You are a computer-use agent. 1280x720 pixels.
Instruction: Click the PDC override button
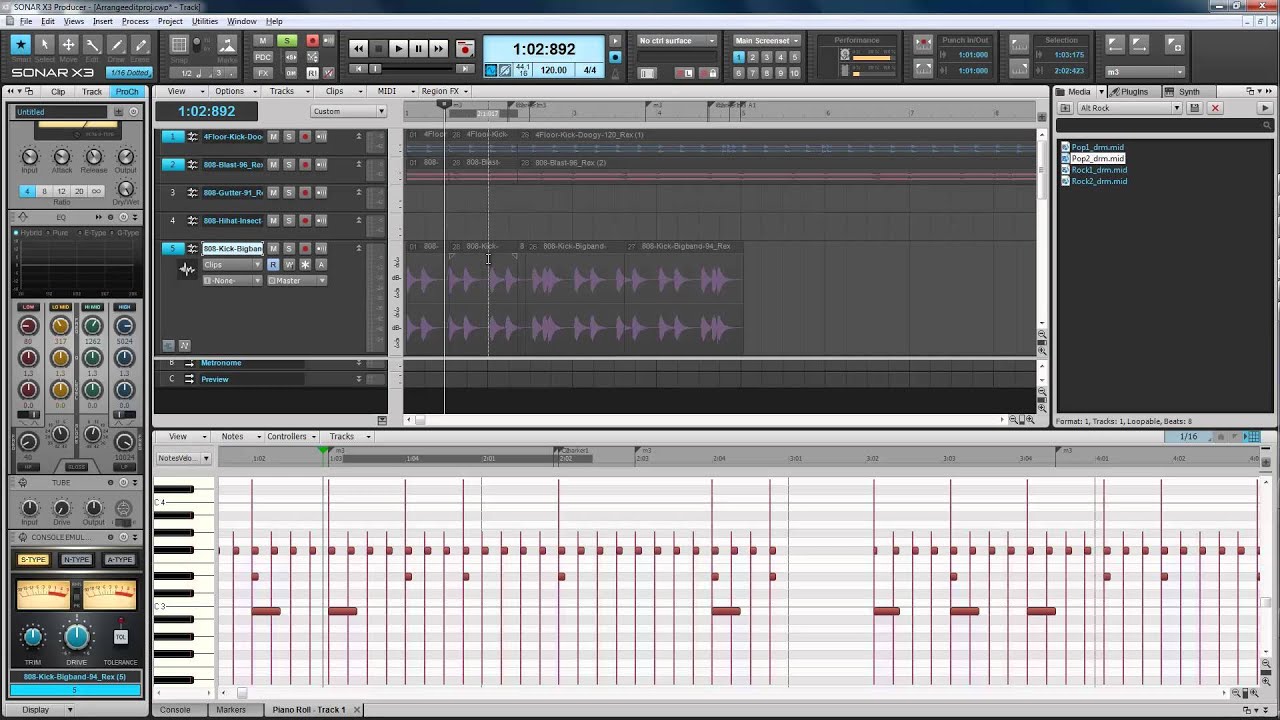pos(263,57)
